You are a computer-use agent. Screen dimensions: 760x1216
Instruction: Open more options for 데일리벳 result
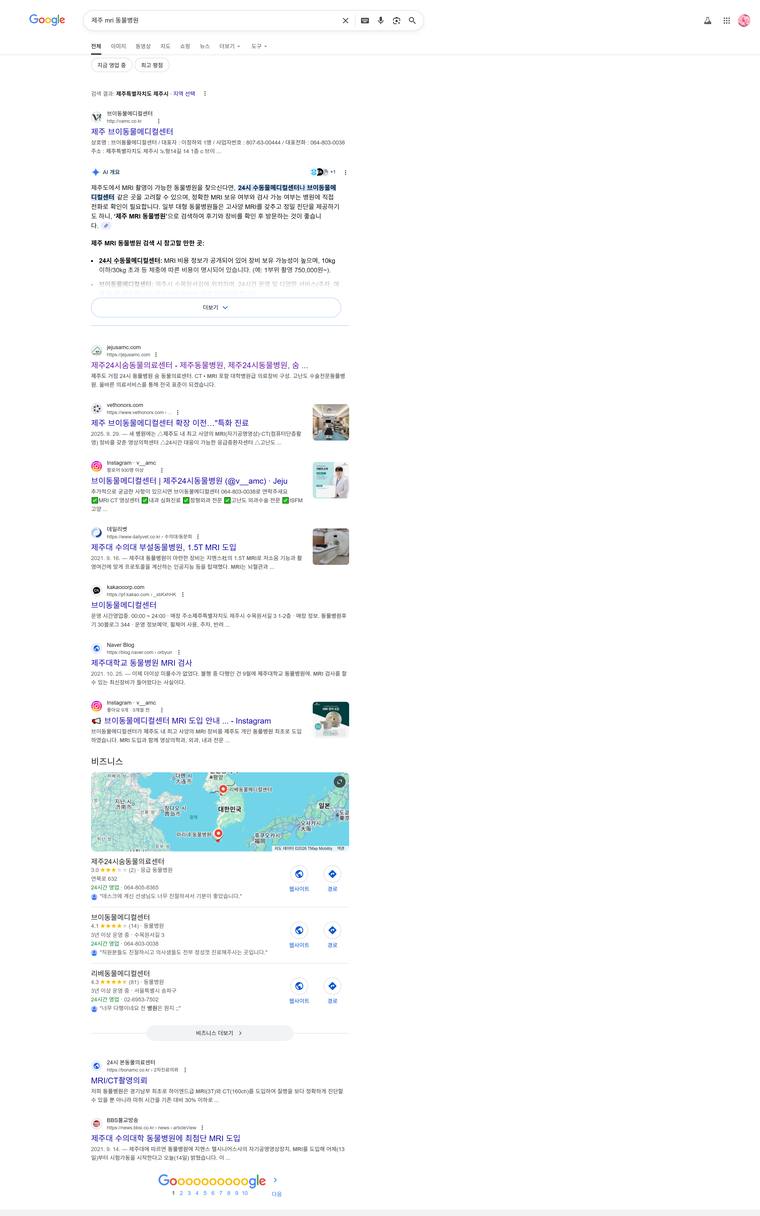[x=198, y=536]
